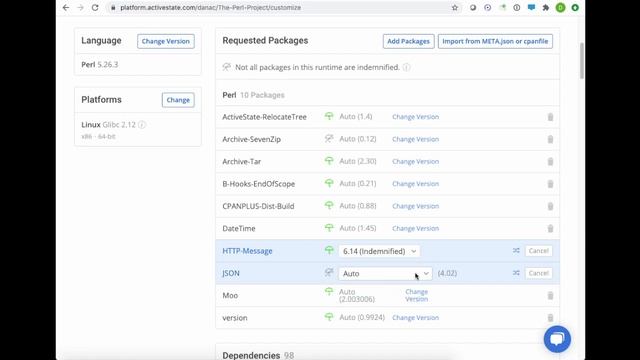The height and width of the screenshot is (360, 640).
Task: Open the chat support bubble
Action: (x=557, y=339)
